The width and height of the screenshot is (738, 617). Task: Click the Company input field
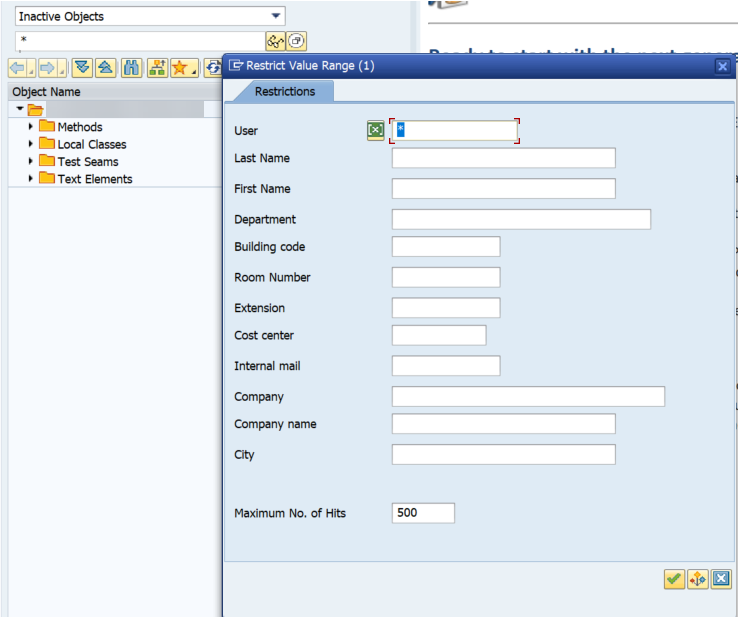pyautogui.click(x=529, y=396)
